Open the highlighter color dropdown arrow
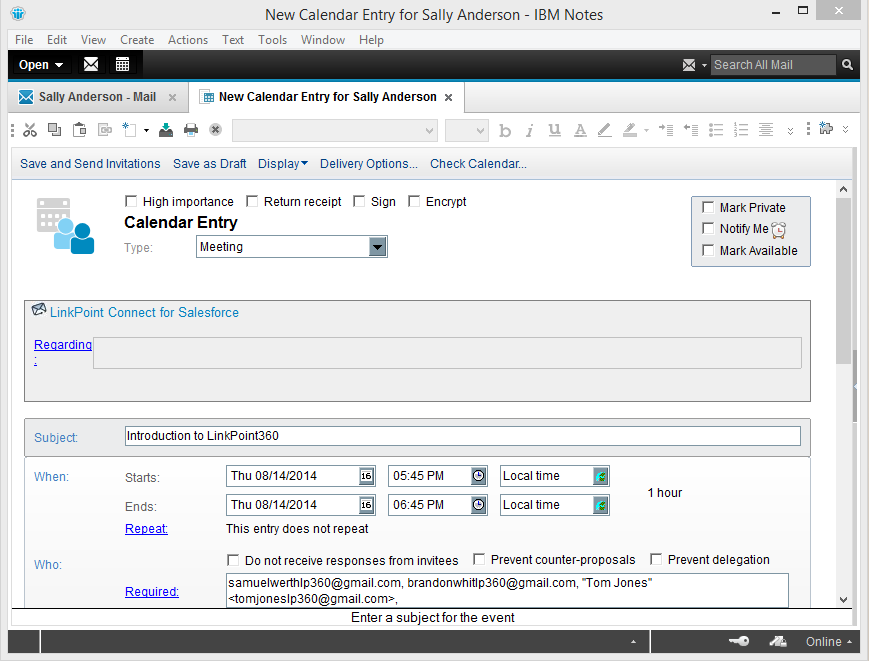This screenshot has height=661, width=869. point(646,131)
